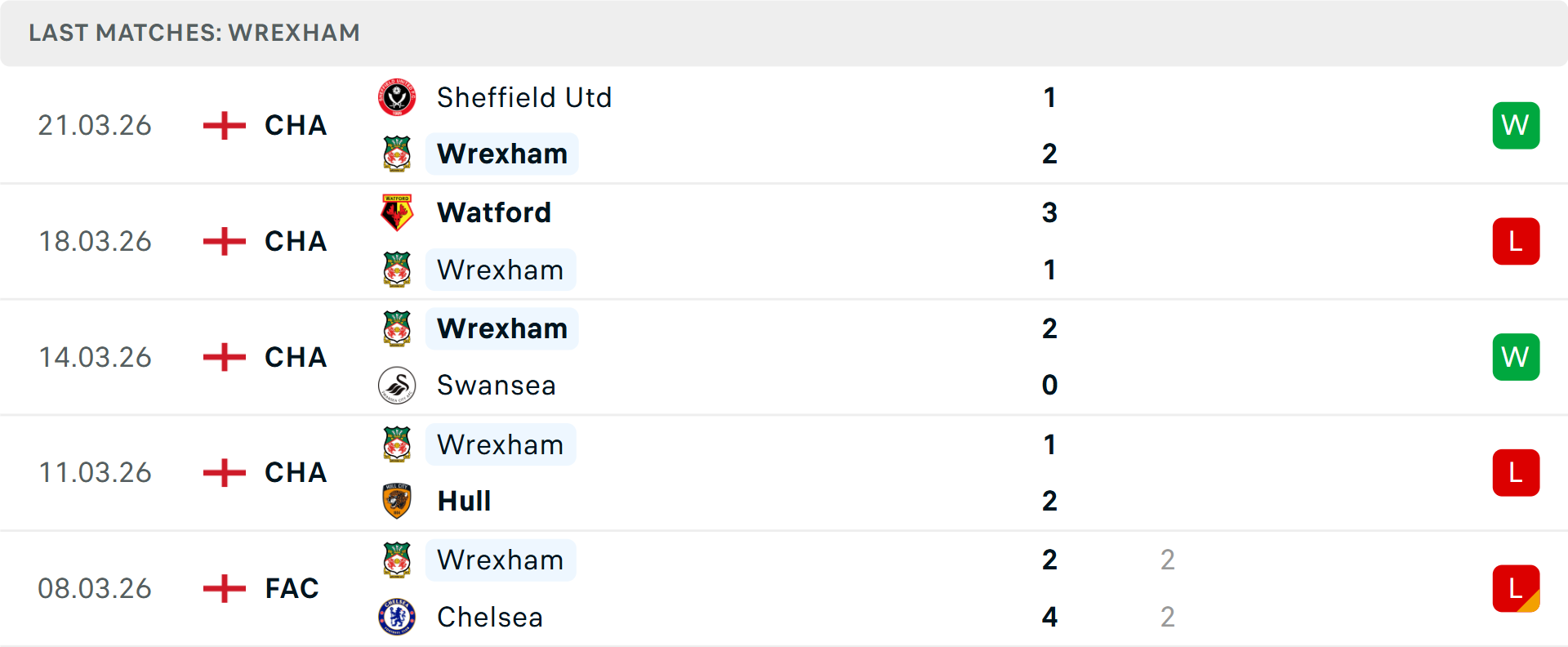Click the FAC competition label
The height and width of the screenshot is (647, 1568).
point(292,588)
